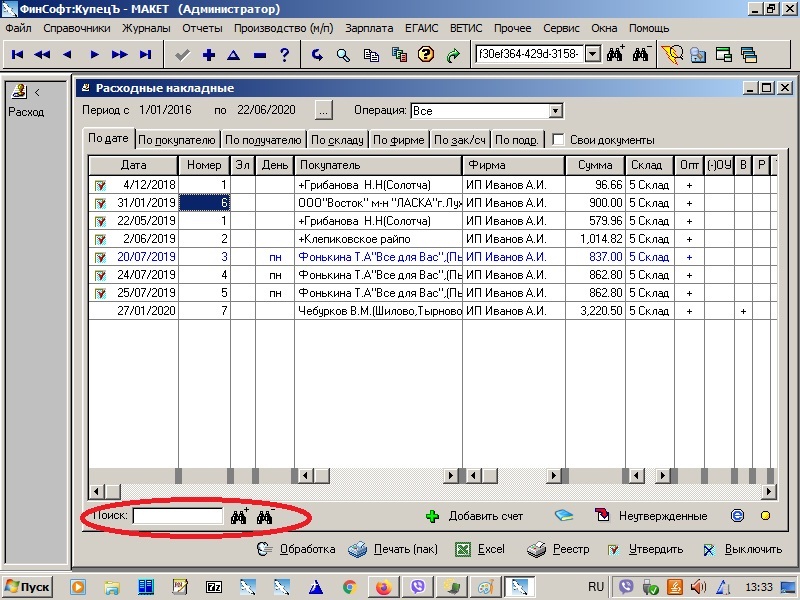The width and height of the screenshot is (800, 600).
Task: Click the gray checkmark confirm icon
Action: [182, 55]
